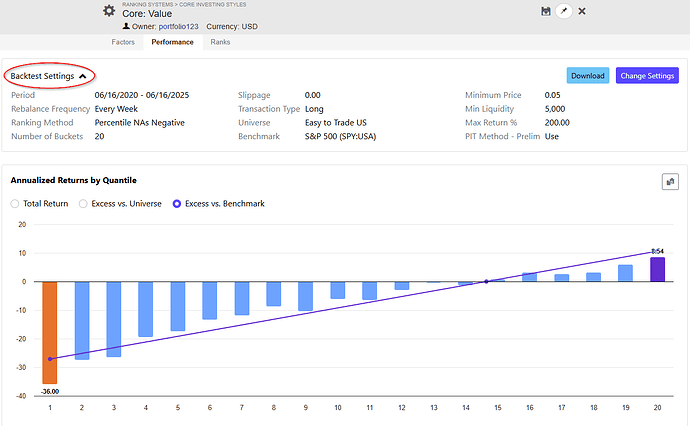Click the purple bar for quantile 20
This screenshot has height=426, width=690.
(x=657, y=269)
